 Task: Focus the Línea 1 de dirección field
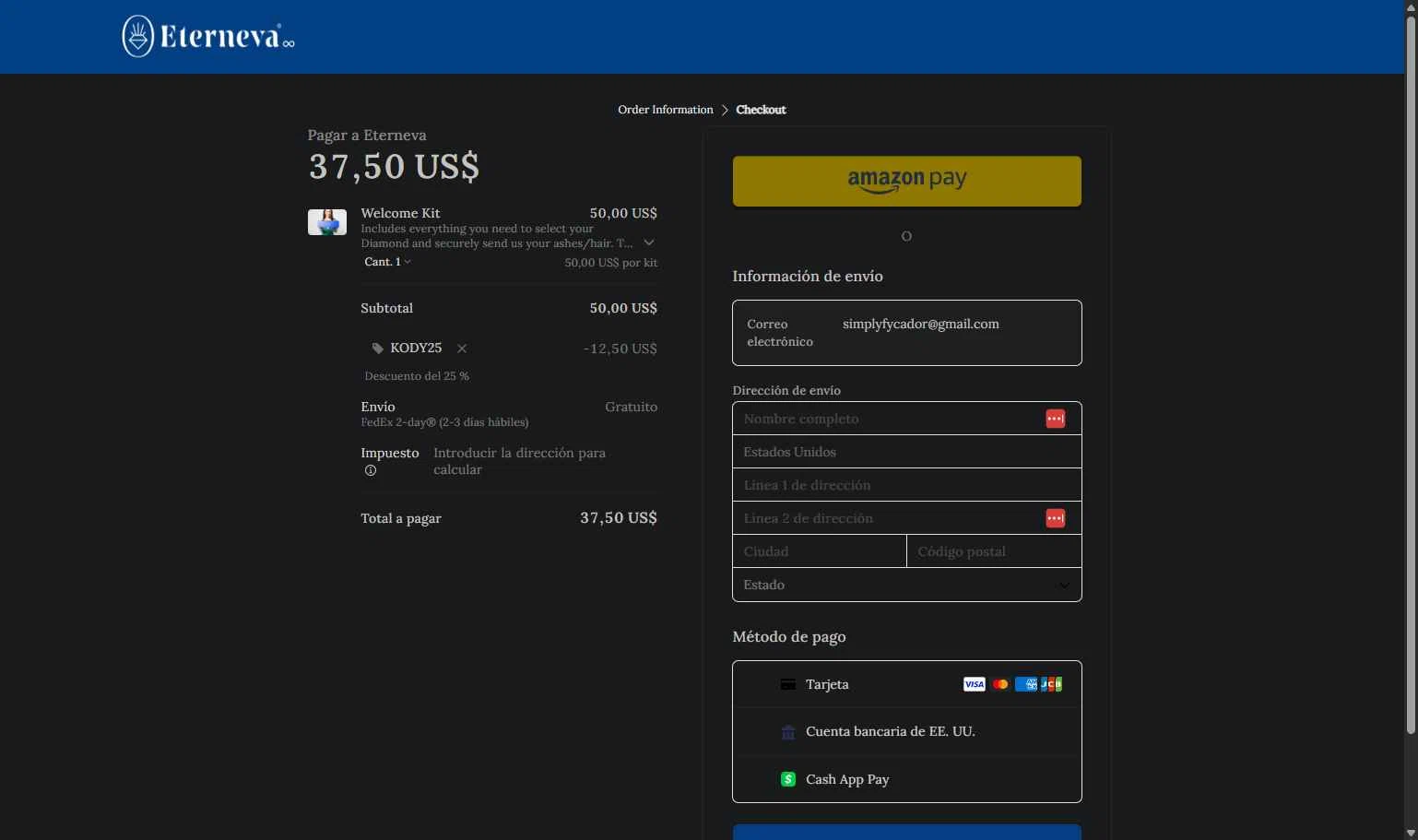pos(907,485)
